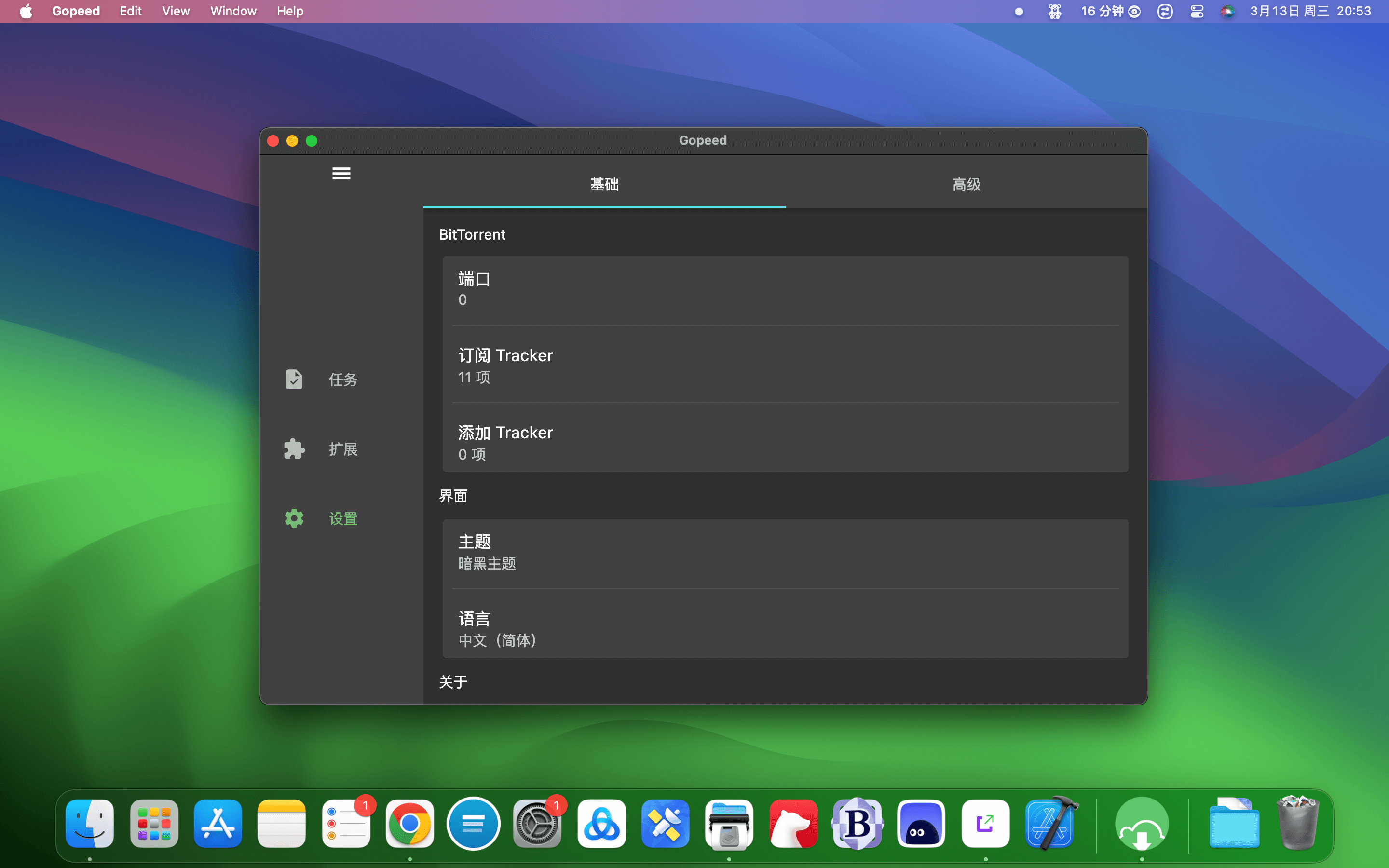1389x868 pixels.
Task: Open BBEdit from the Dock
Action: pyautogui.click(x=858, y=823)
